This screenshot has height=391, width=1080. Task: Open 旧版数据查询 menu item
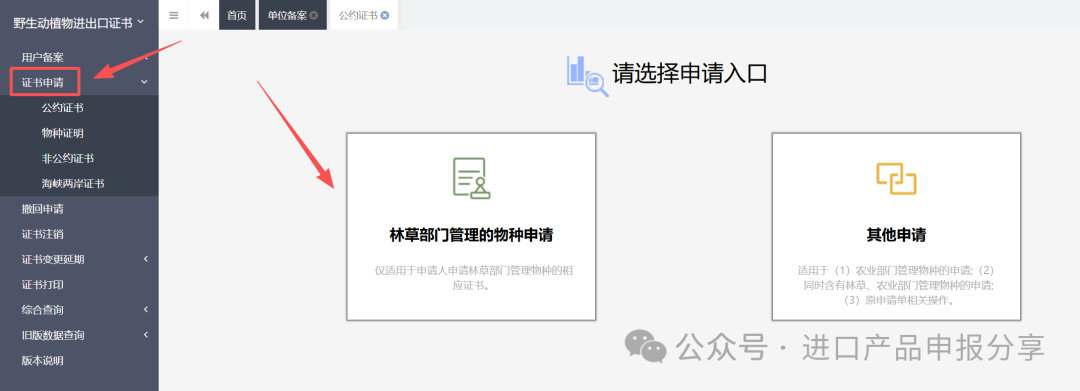[53, 335]
